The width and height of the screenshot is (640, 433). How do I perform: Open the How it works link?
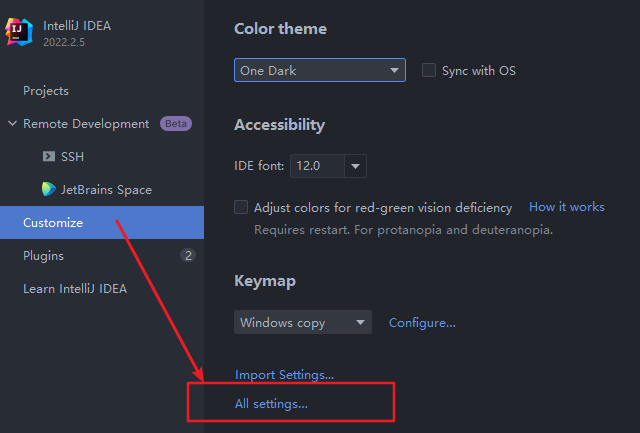pos(567,207)
